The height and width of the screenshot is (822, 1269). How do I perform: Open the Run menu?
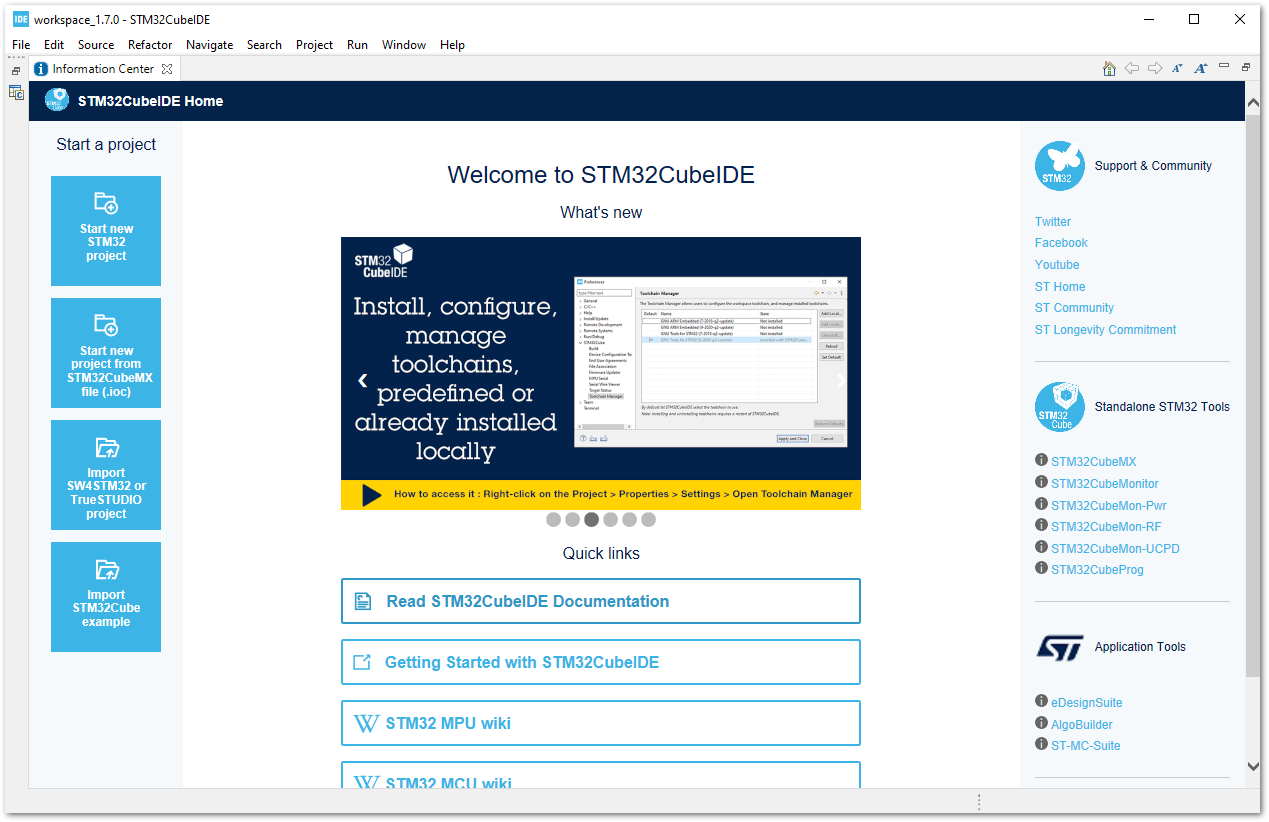click(357, 45)
